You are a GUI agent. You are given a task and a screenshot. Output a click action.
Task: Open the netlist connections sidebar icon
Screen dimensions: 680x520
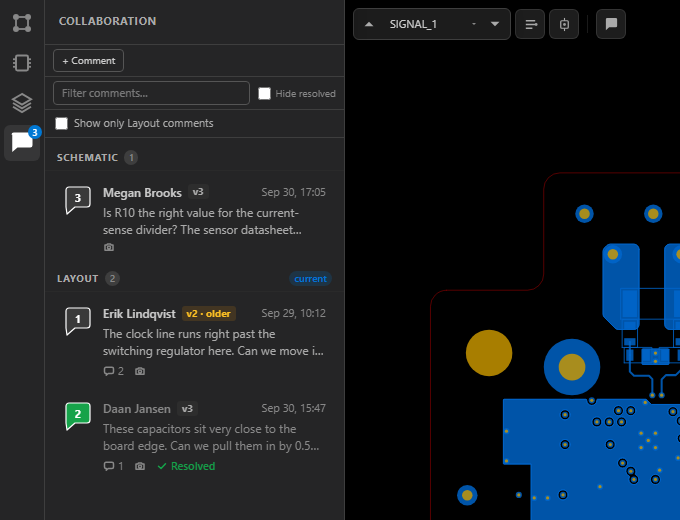22,23
